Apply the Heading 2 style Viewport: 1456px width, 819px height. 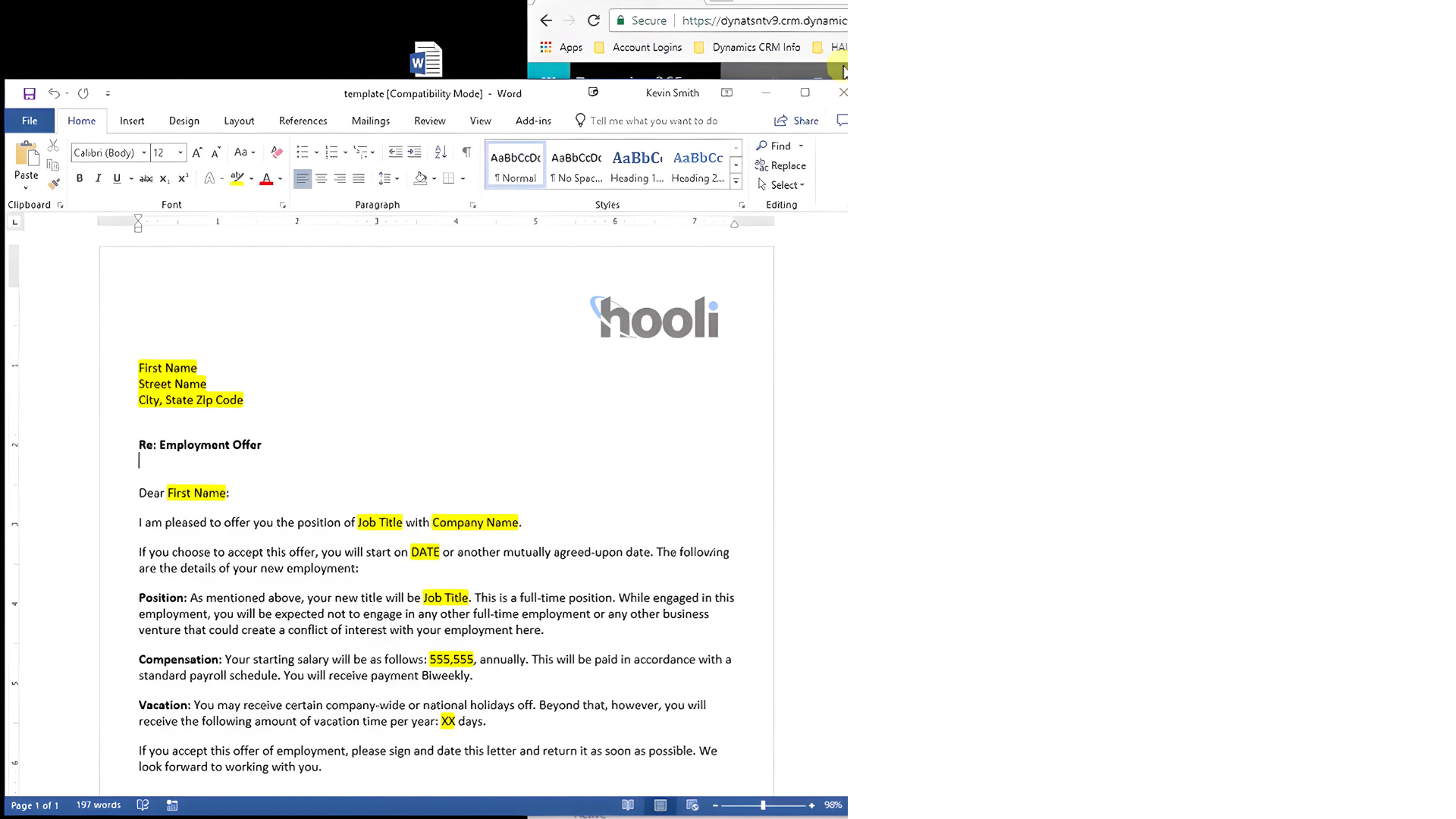[x=698, y=166]
